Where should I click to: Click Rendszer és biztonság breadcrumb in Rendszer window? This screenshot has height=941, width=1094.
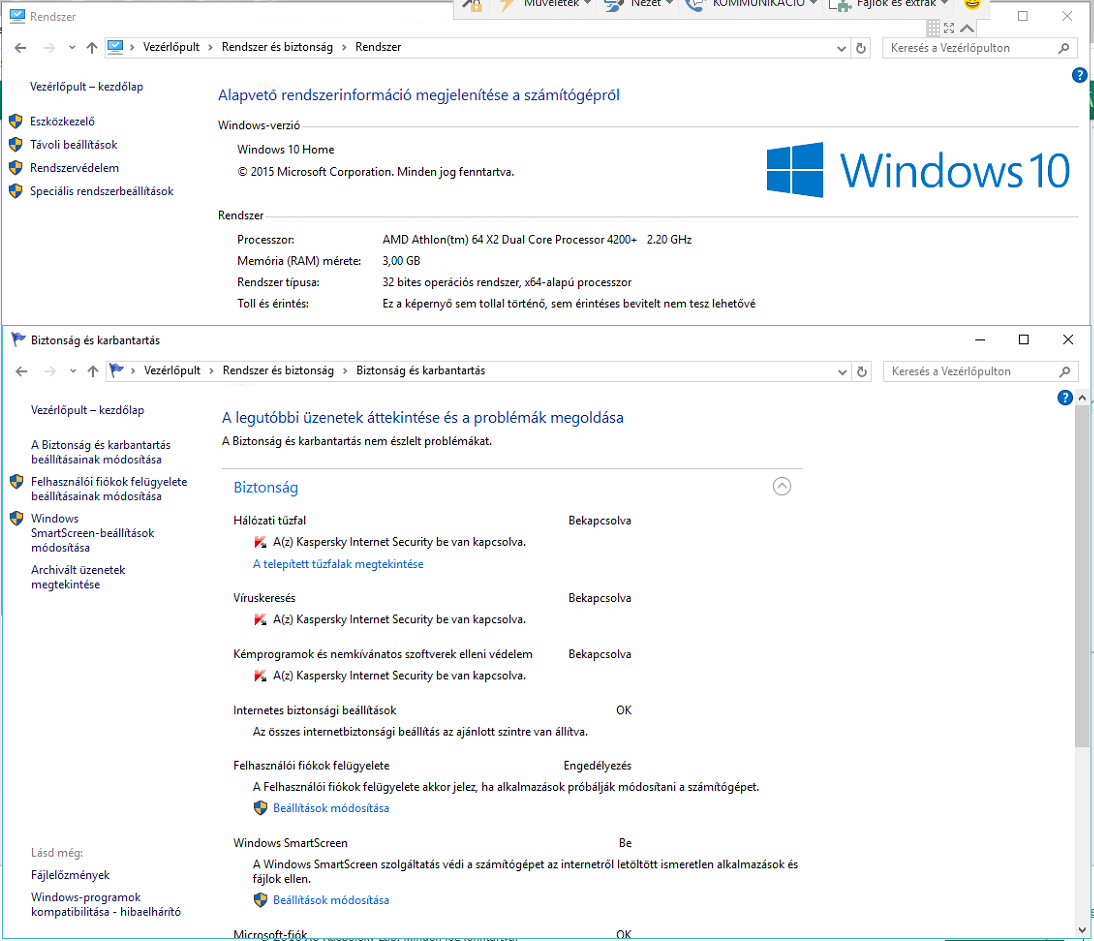click(x=277, y=47)
